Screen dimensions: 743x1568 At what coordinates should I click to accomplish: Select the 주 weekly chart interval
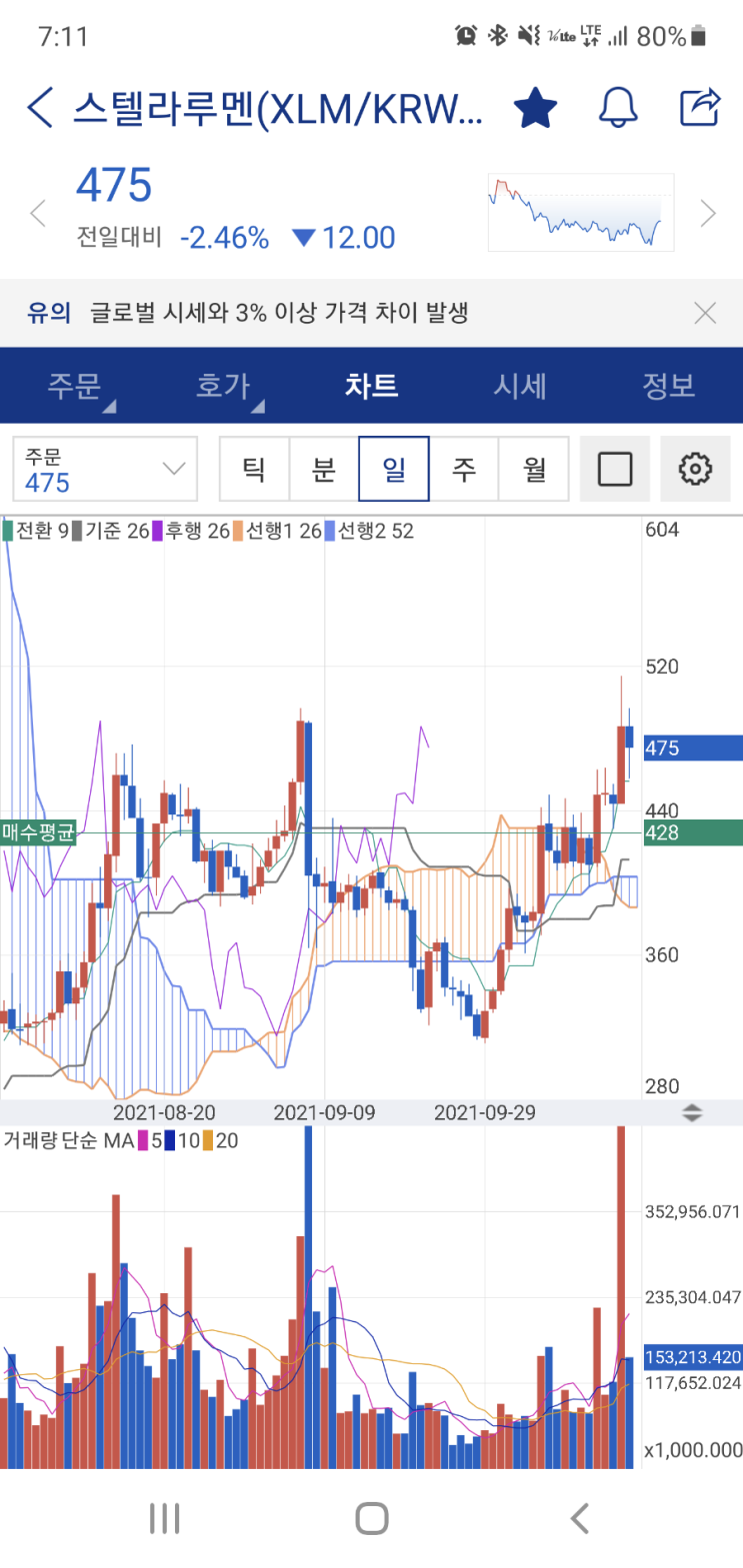[464, 469]
